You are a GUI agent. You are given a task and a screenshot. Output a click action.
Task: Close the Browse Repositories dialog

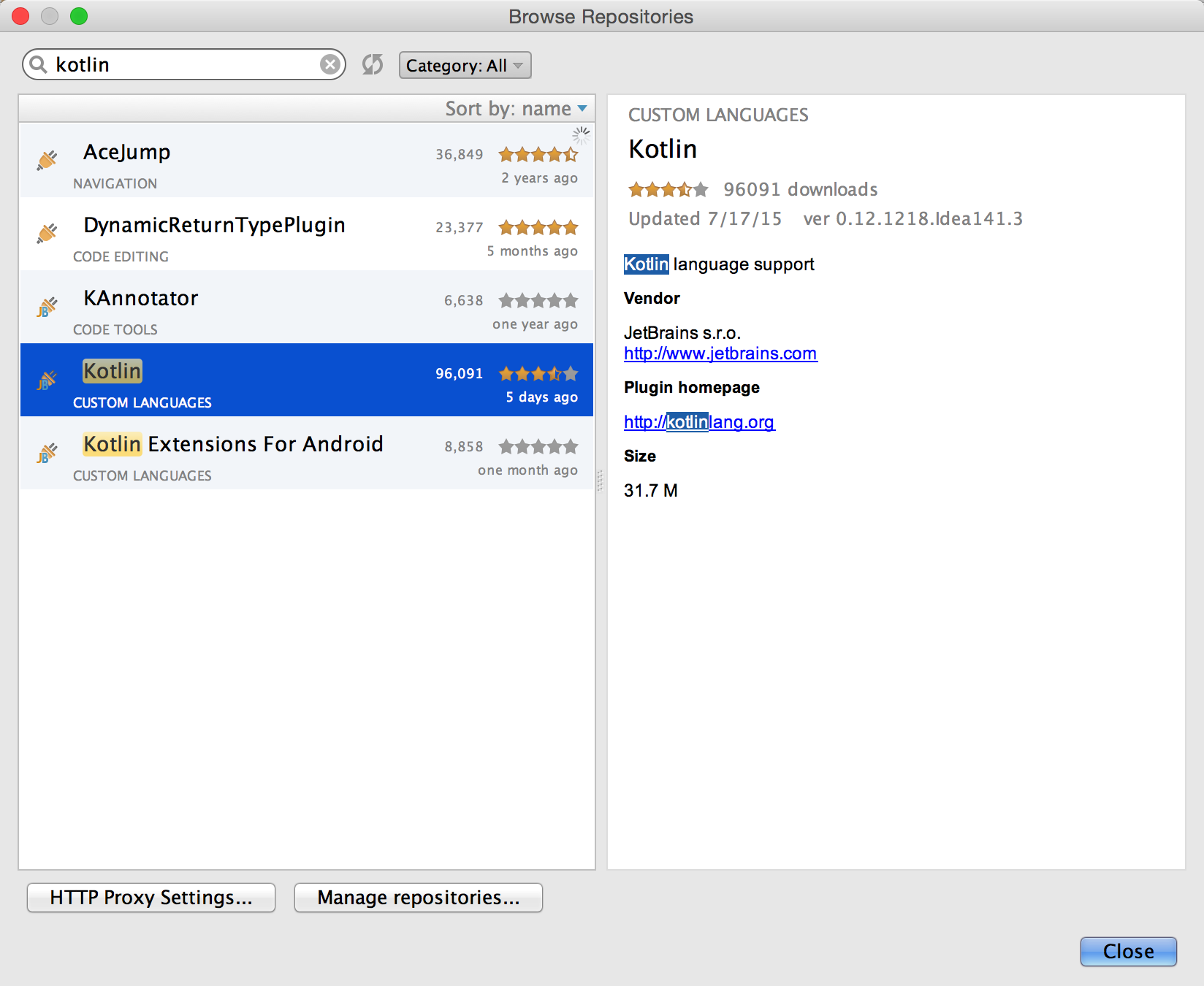point(1129,952)
